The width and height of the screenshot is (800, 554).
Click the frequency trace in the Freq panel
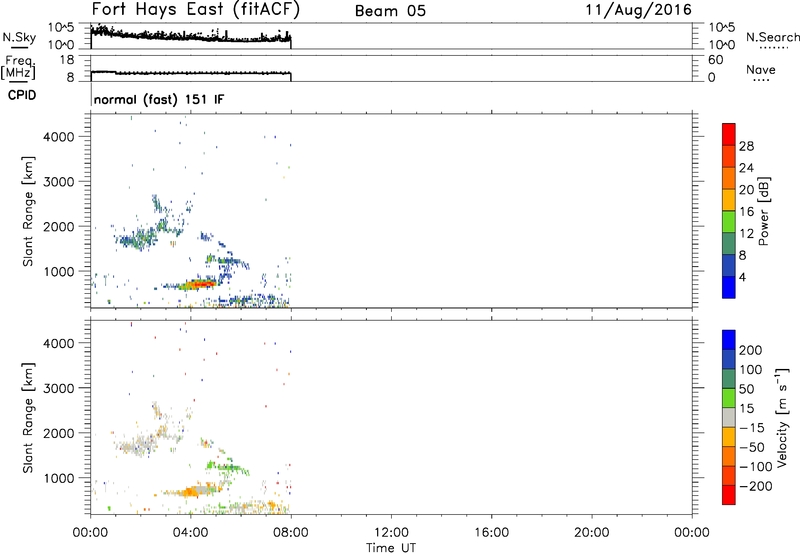coord(191,73)
